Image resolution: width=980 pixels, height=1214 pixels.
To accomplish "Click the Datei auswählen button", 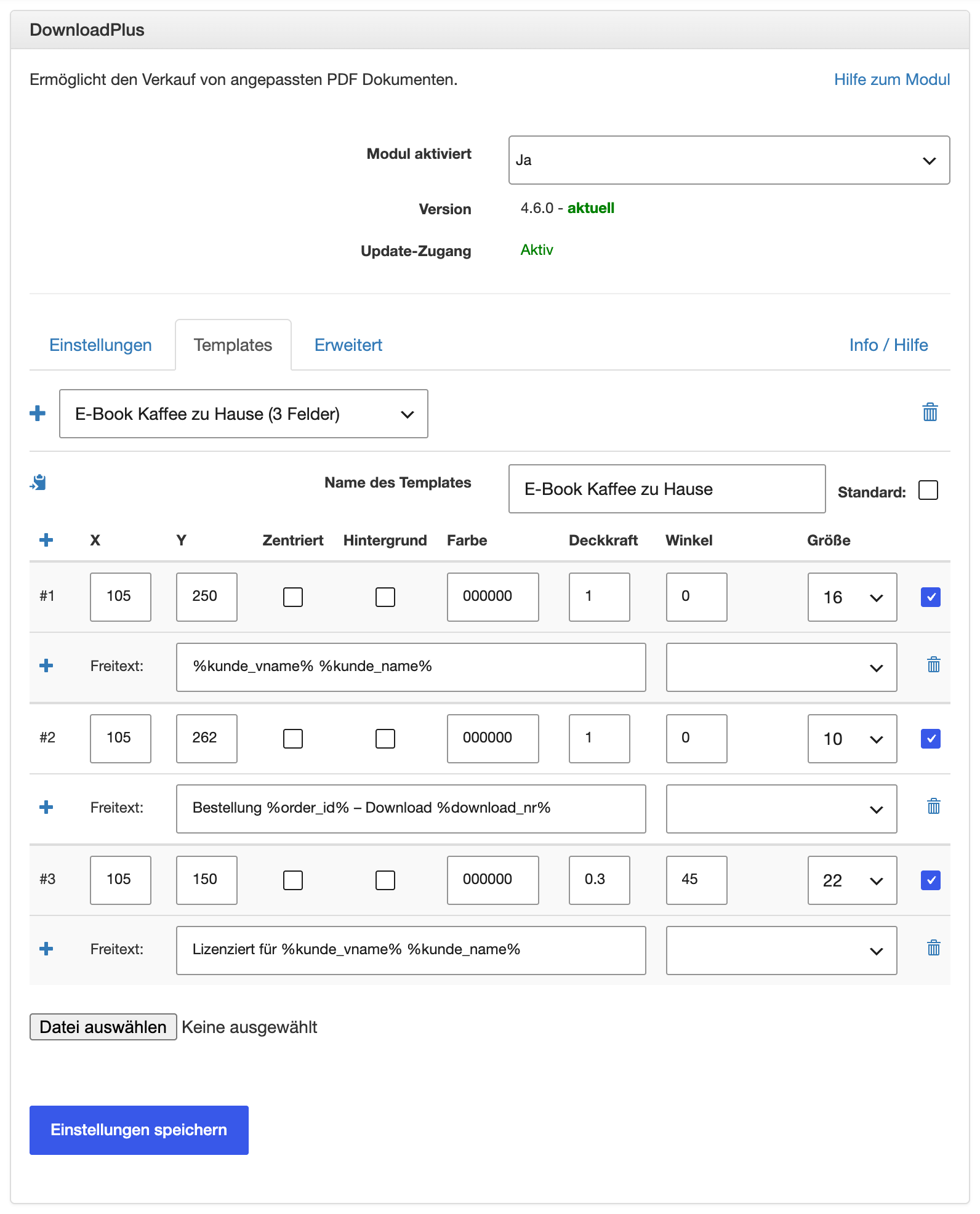I will [x=103, y=1027].
